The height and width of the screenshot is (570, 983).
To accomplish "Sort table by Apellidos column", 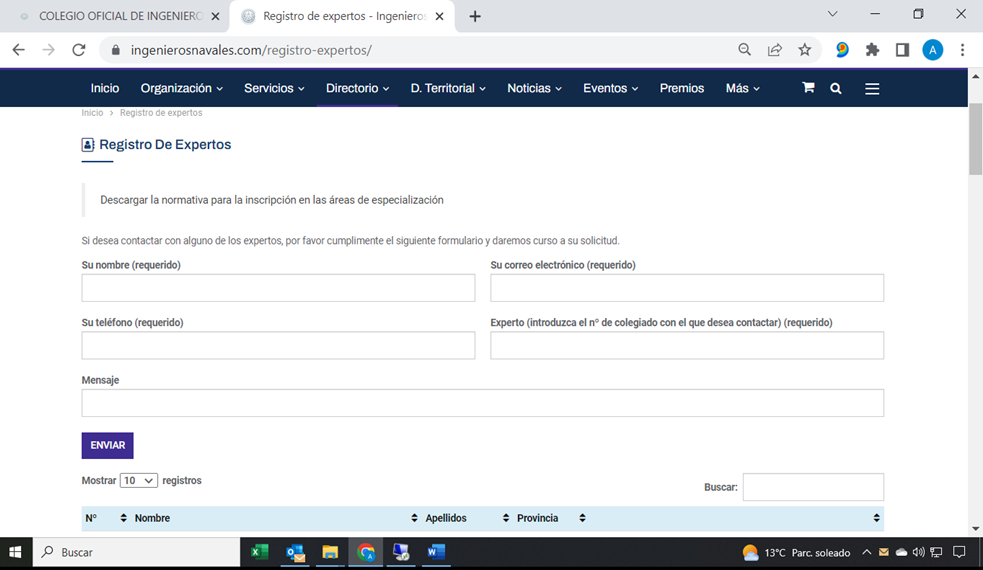I will [466, 518].
